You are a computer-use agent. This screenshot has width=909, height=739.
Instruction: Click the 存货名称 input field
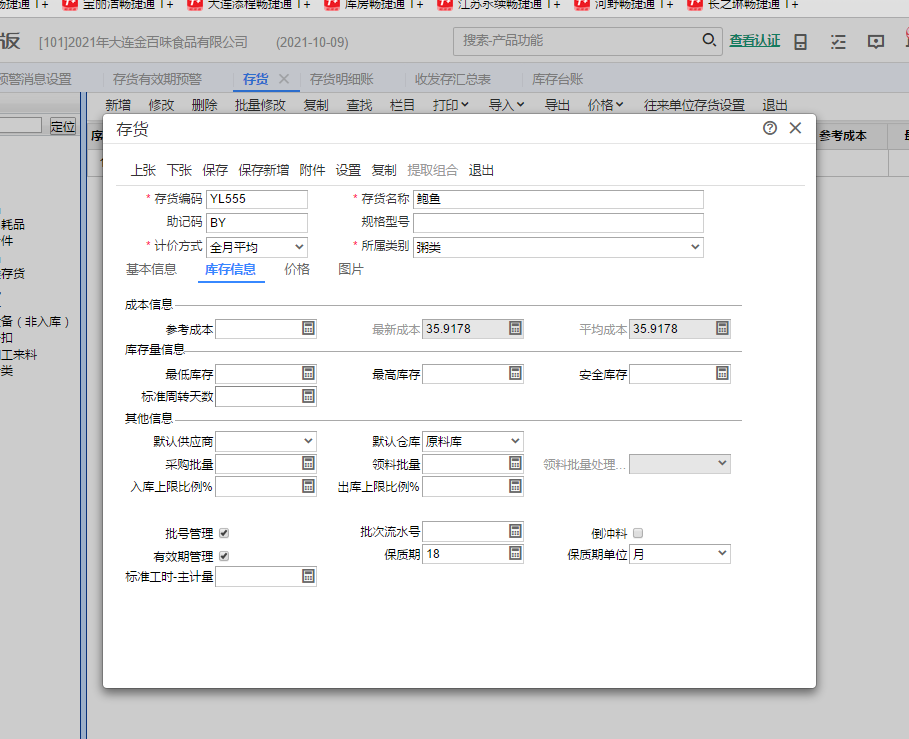558,199
